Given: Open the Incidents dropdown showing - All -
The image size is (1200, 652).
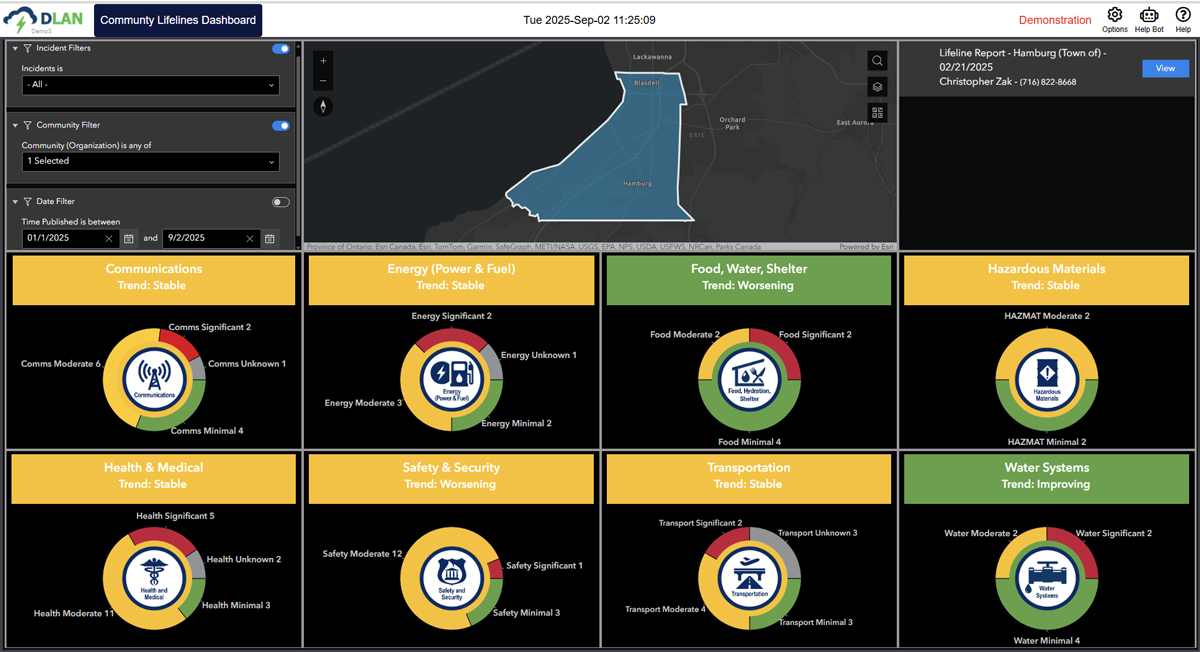Looking at the screenshot, I should click(x=149, y=86).
